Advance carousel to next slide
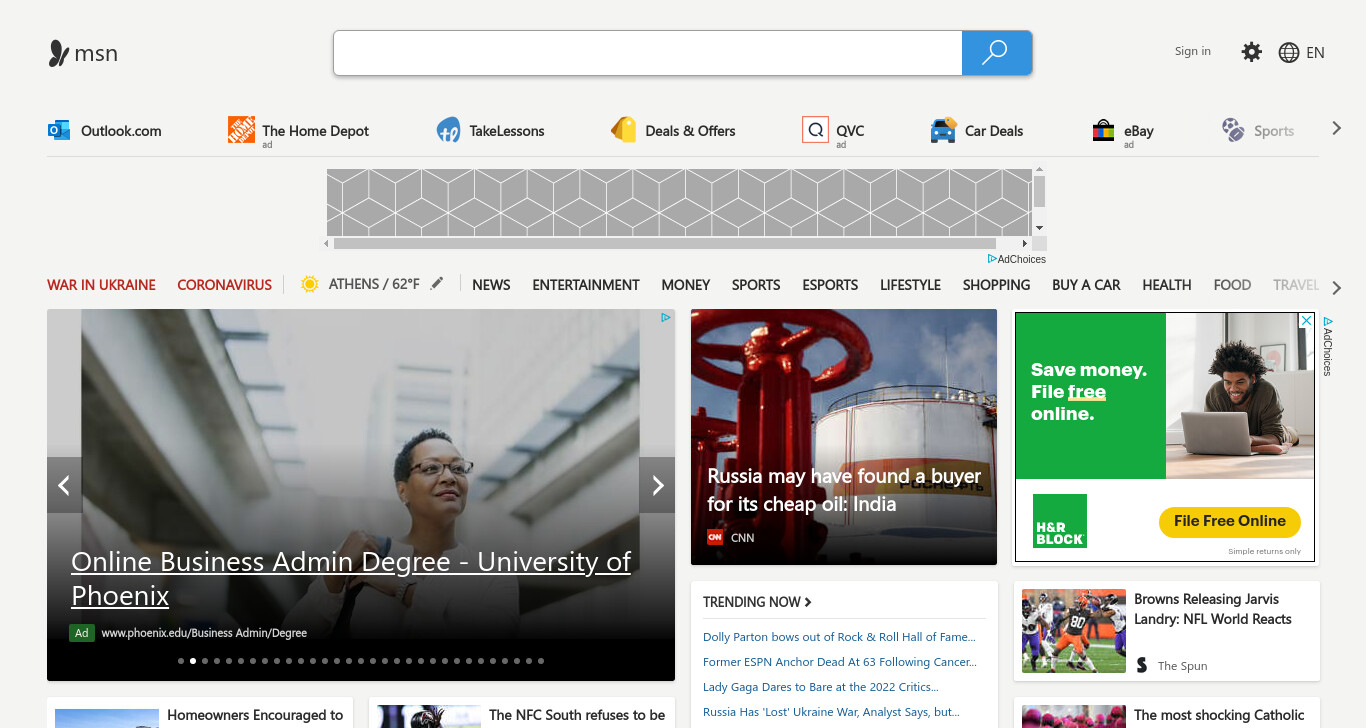The height and width of the screenshot is (728, 1366). tap(657, 485)
